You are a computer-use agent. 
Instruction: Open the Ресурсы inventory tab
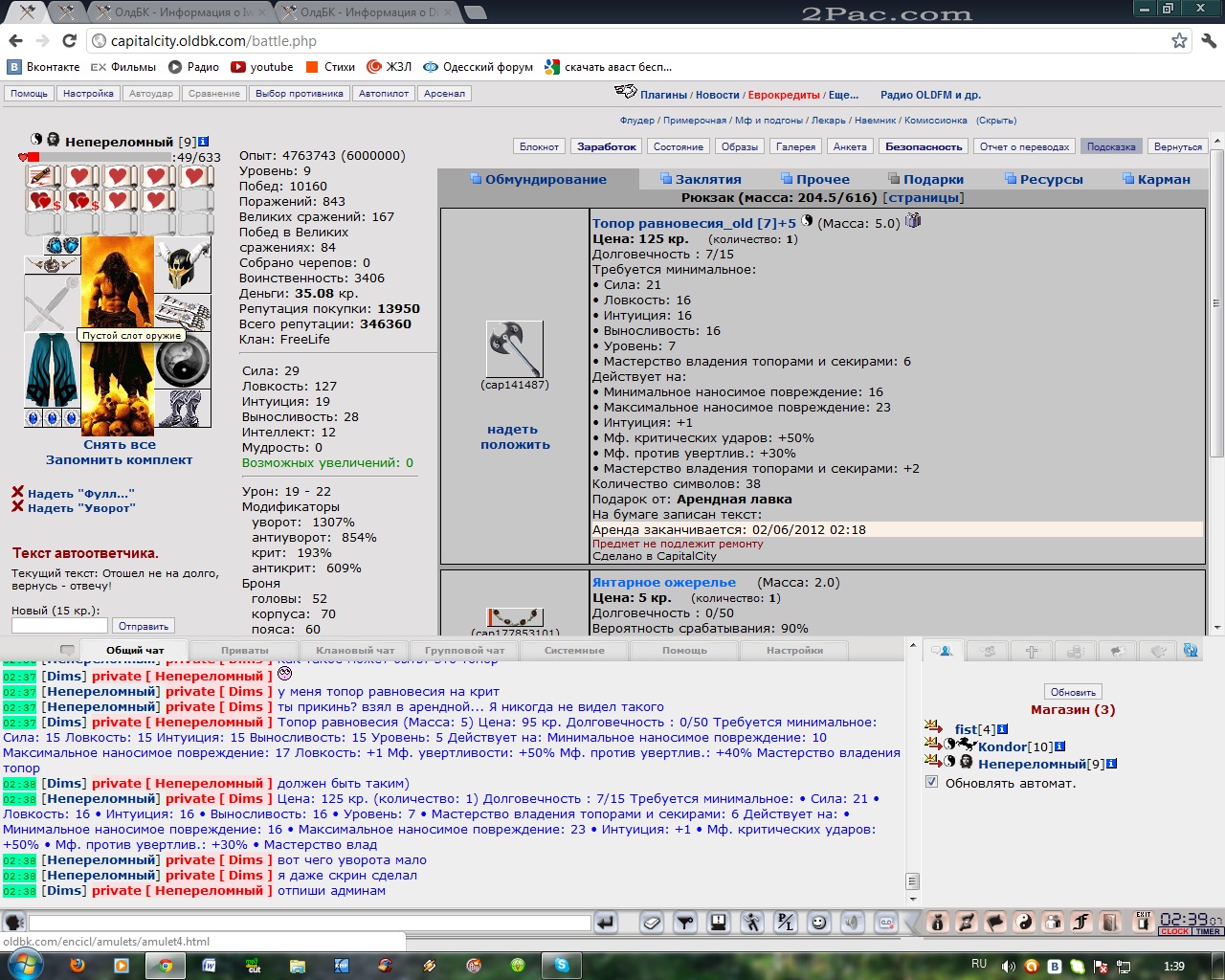click(x=1051, y=179)
